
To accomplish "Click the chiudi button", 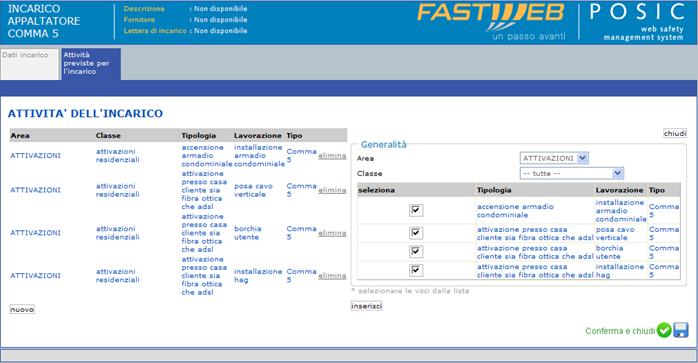I will coord(675,133).
